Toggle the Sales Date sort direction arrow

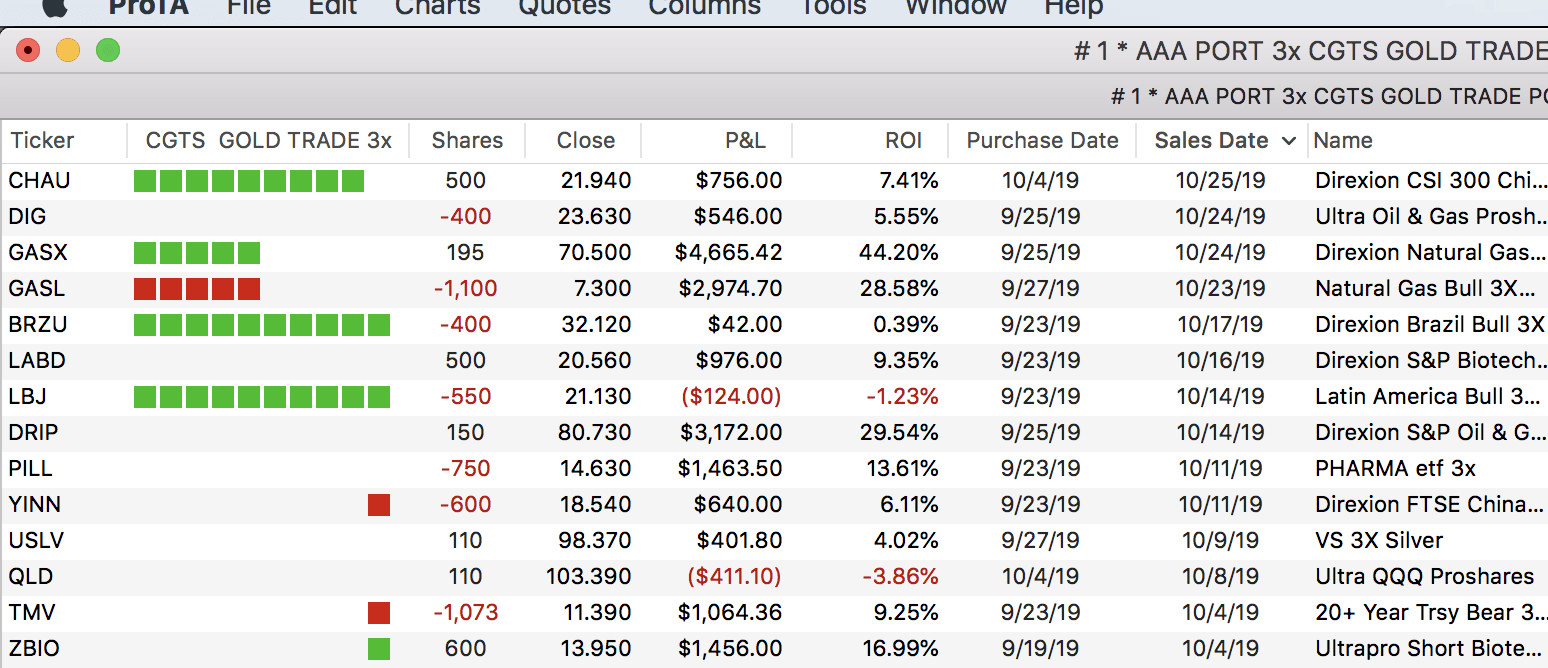click(1289, 141)
